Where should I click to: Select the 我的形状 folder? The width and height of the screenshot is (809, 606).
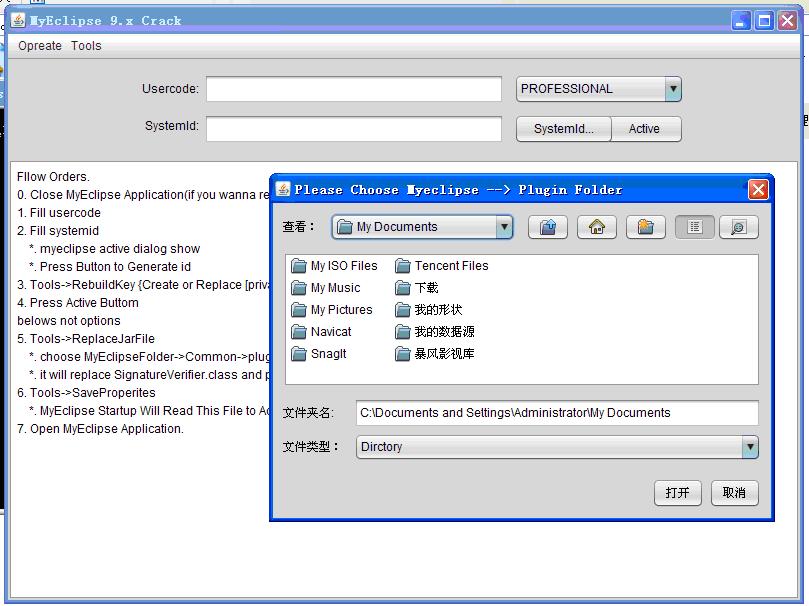click(x=429, y=309)
